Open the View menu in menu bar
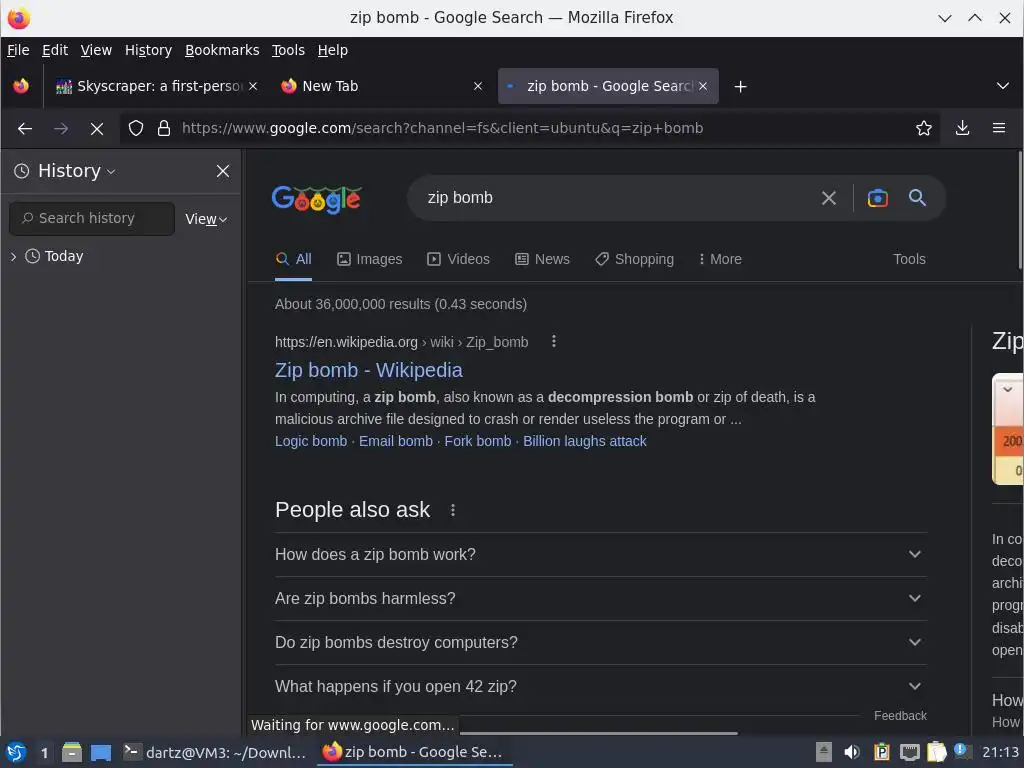 (96, 50)
